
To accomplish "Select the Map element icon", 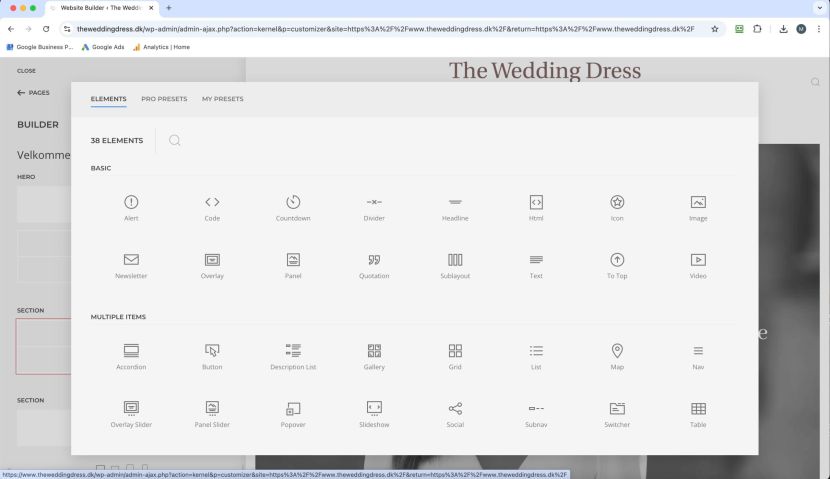I will 617,351.
